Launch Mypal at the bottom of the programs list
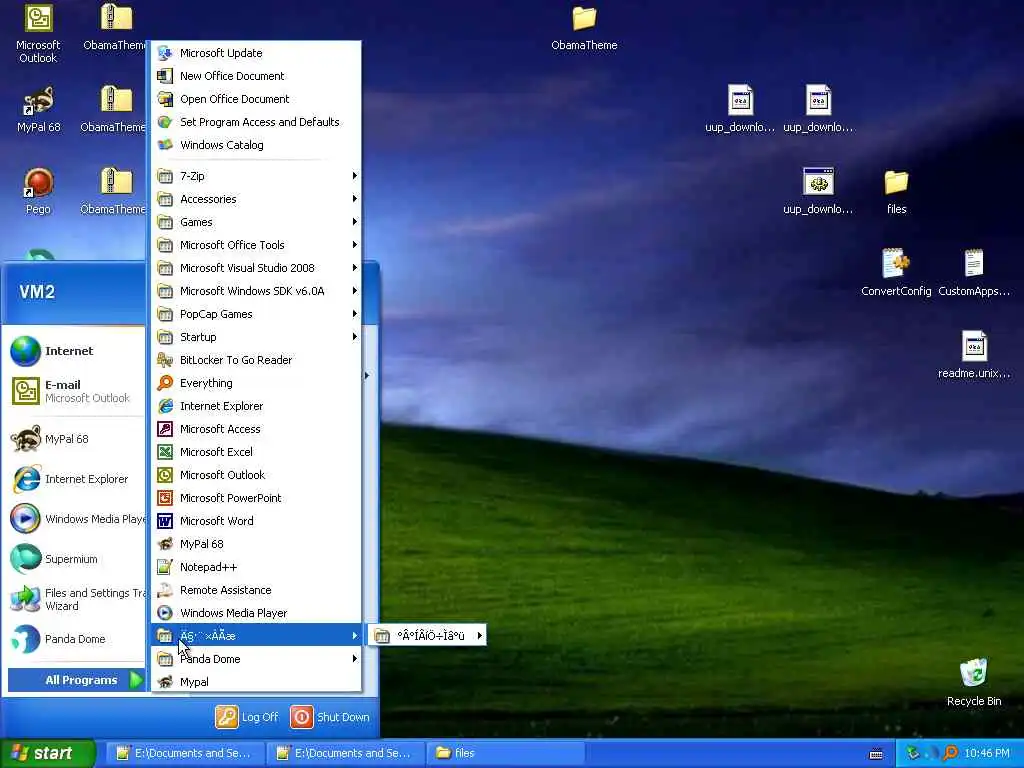Screen dimensions: 1024x768 256,682
